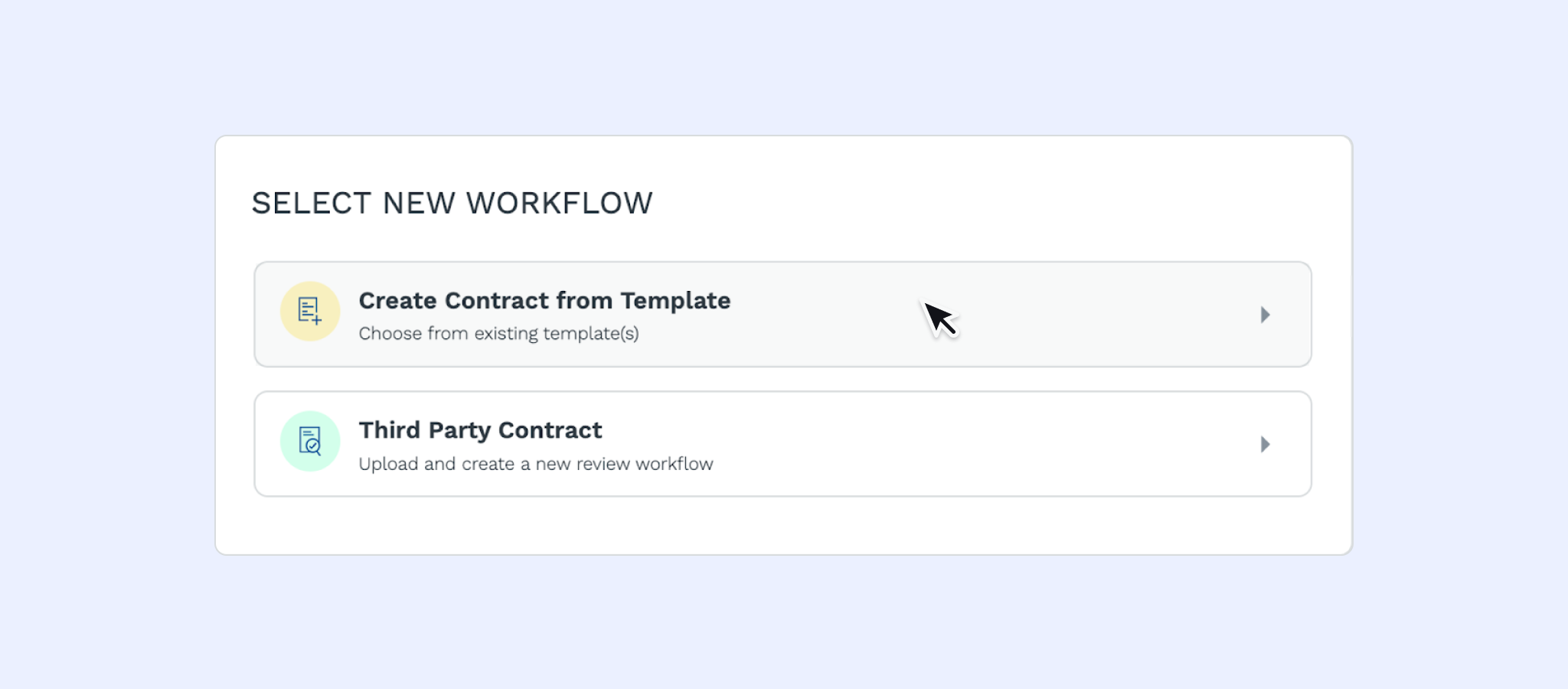Expand the Third Party Contract arrow

[x=1265, y=444]
